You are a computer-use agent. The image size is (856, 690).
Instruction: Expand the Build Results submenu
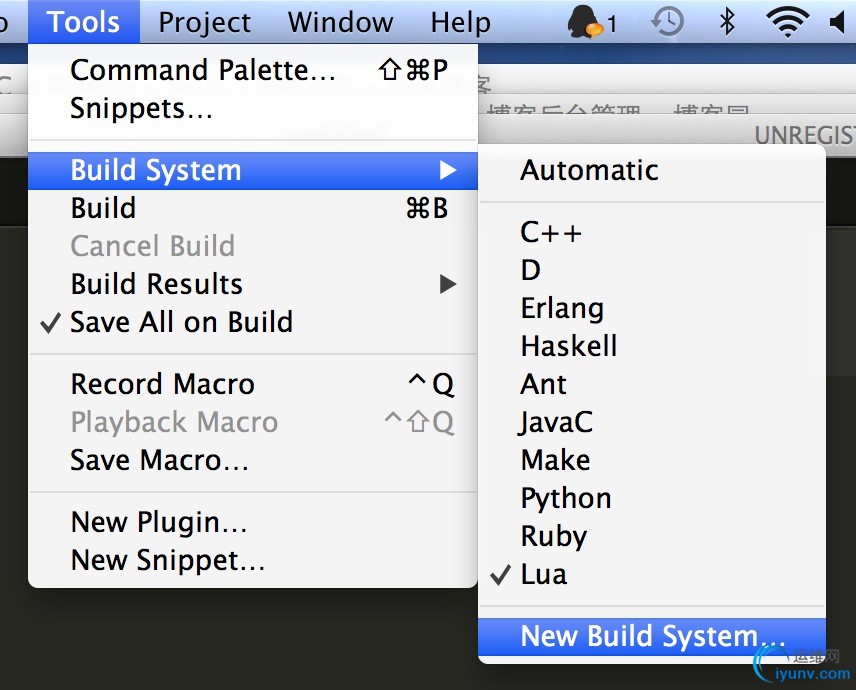point(156,284)
